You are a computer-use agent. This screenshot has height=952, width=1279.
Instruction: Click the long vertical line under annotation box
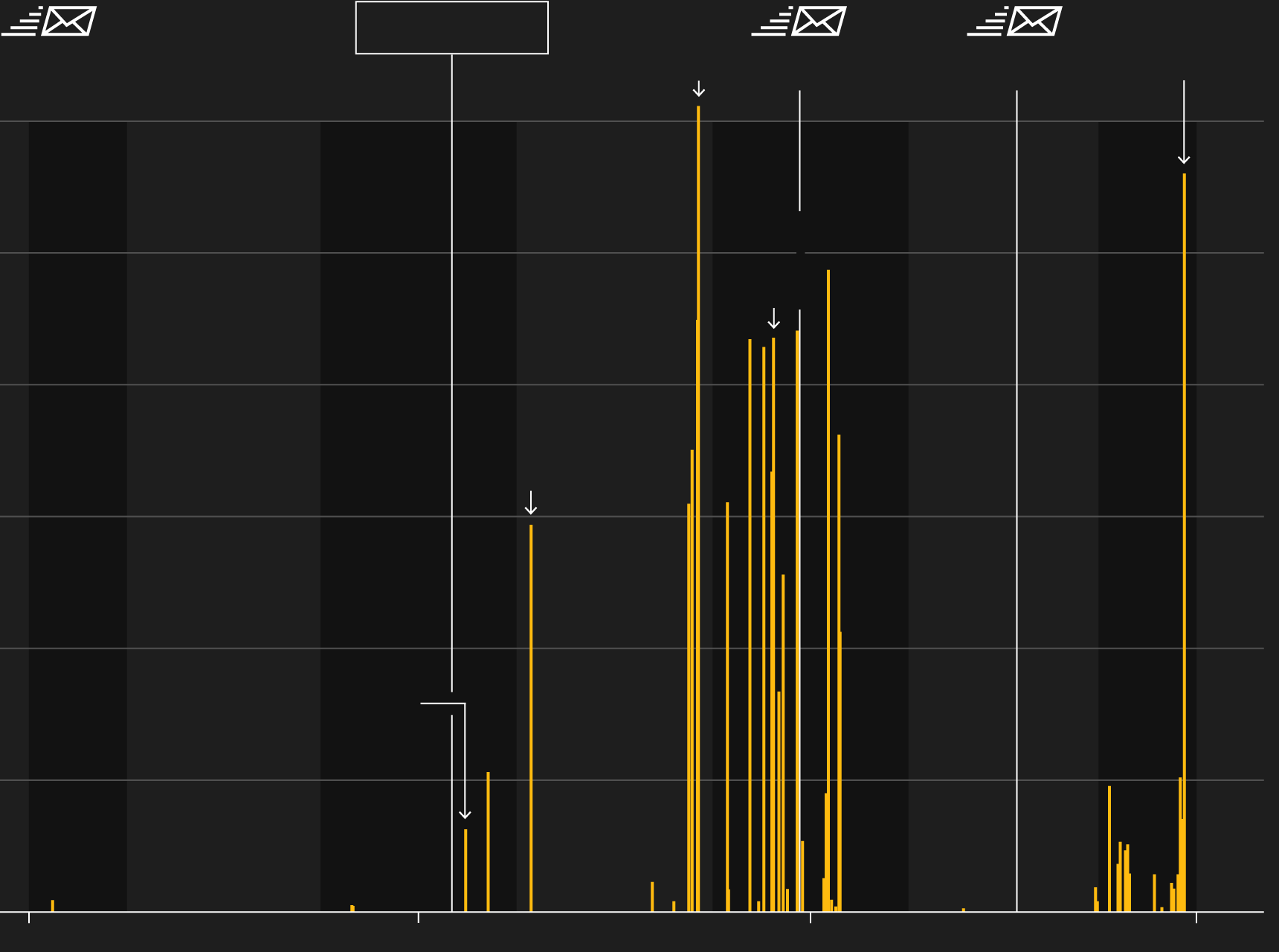coord(452,372)
